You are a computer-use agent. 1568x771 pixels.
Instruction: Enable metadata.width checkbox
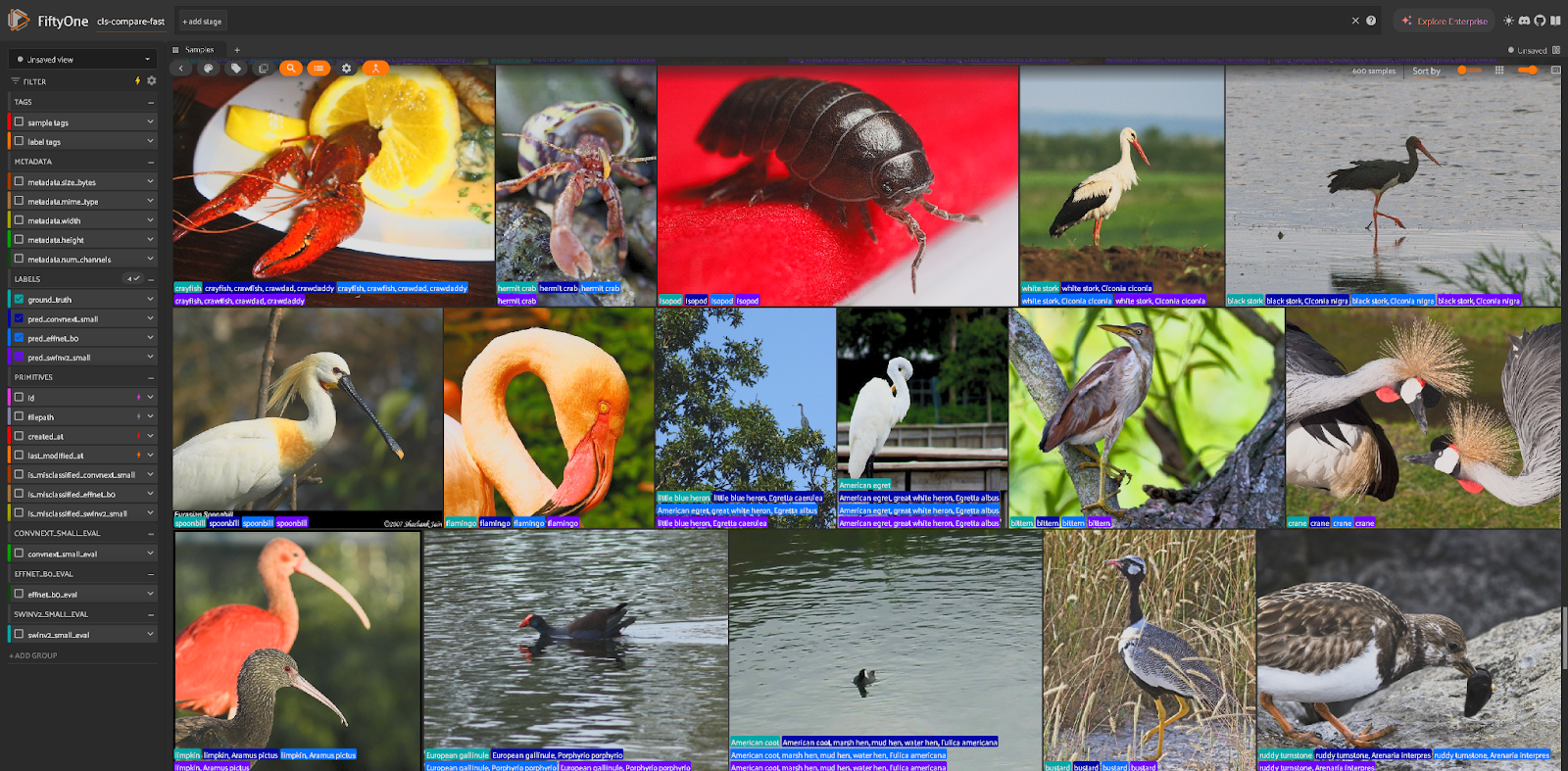click(x=19, y=220)
